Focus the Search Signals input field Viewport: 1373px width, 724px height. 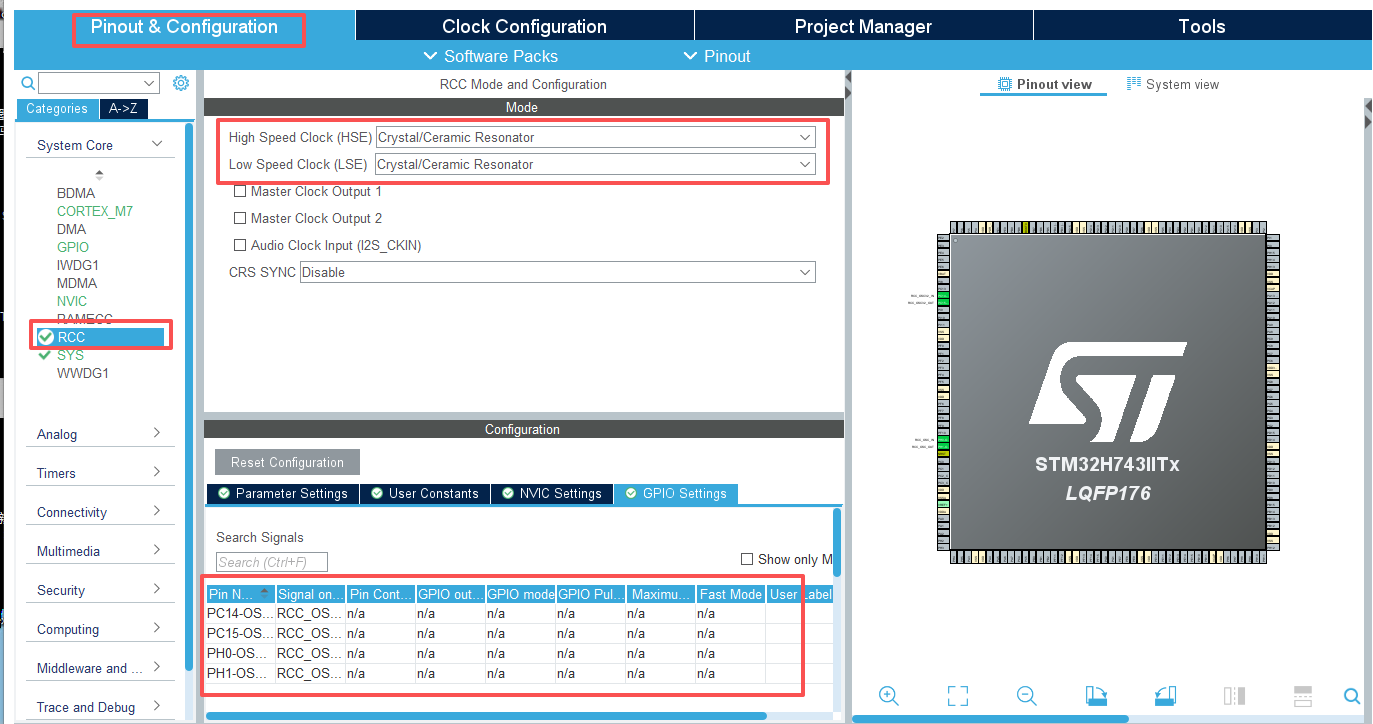272,562
